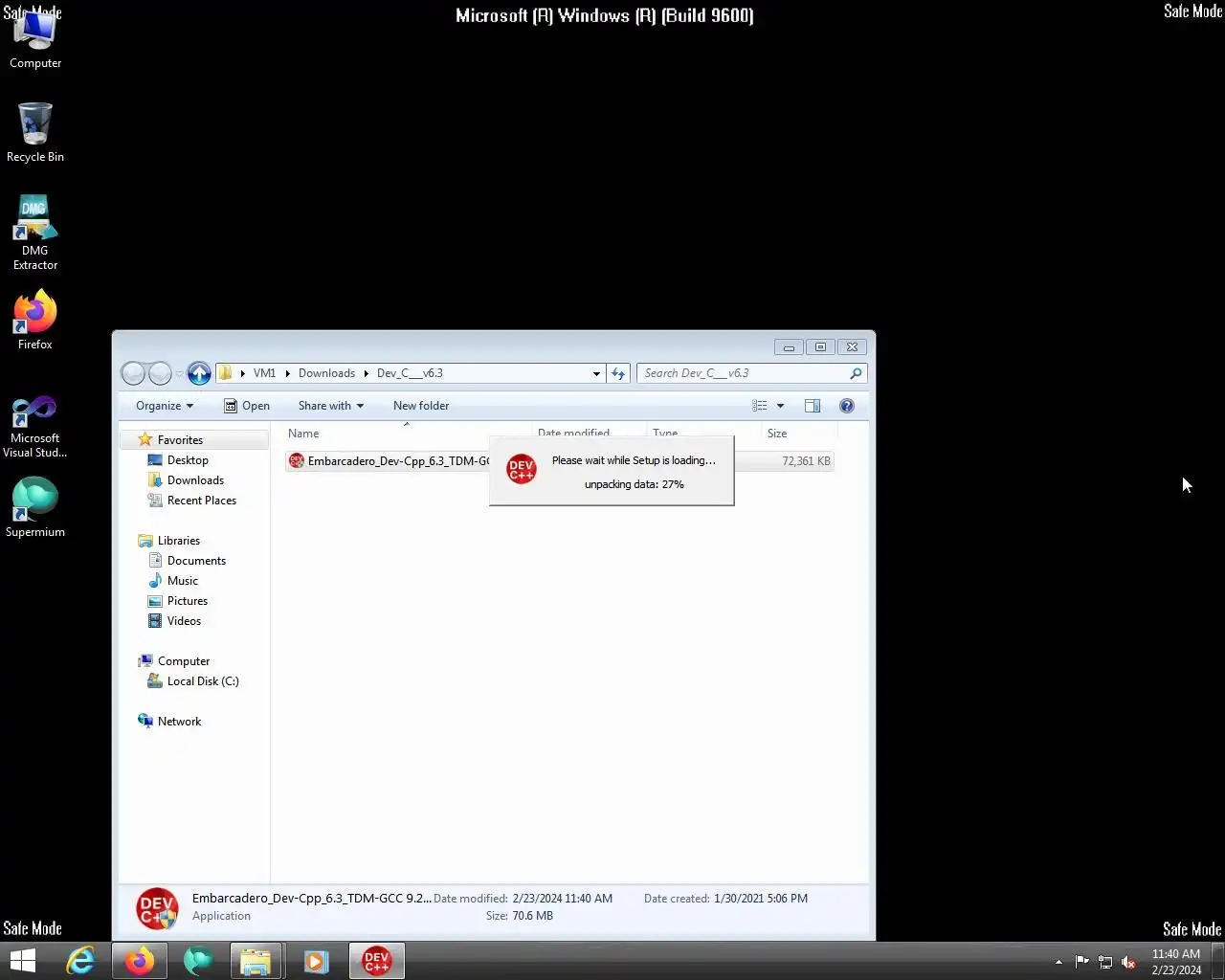Screen dimensions: 1225x980
Task: Click the Action Center flag tray icon
Action: (x=1081, y=962)
